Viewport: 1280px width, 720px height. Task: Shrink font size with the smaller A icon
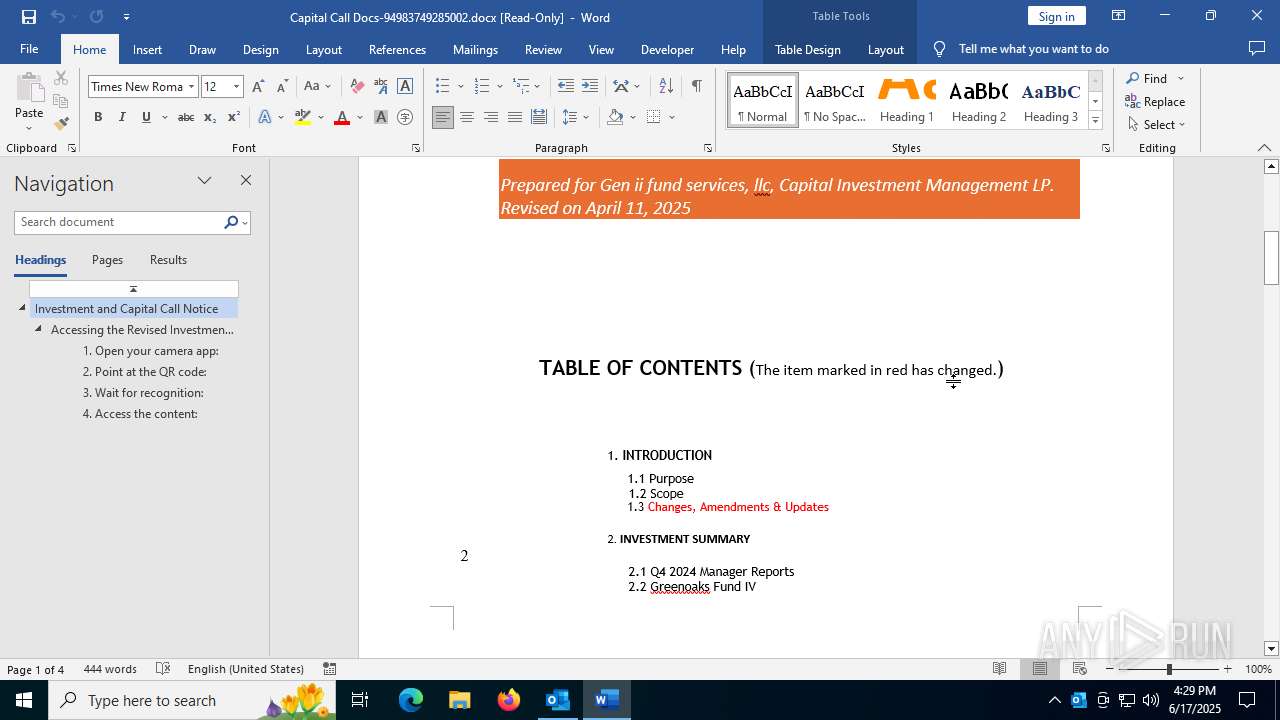pos(282,86)
